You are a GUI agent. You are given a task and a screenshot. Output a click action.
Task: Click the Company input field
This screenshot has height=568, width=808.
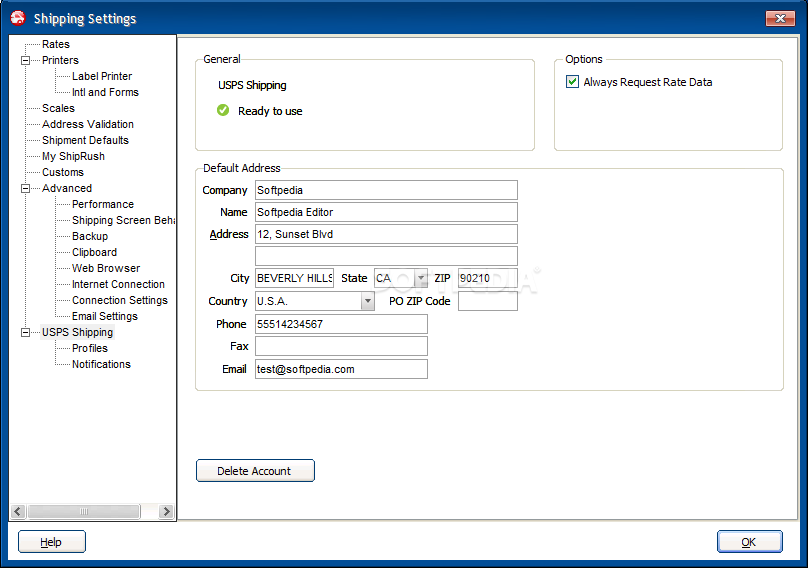point(386,190)
